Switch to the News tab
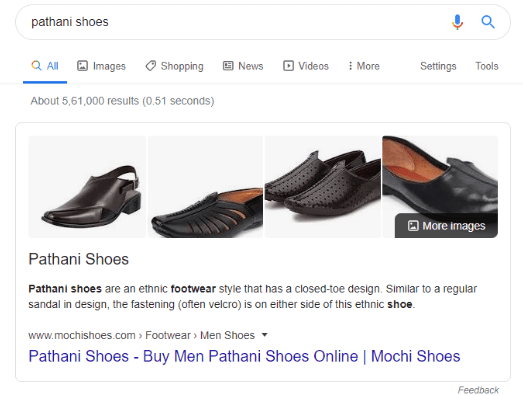The width and height of the screenshot is (523, 396). 243,66
